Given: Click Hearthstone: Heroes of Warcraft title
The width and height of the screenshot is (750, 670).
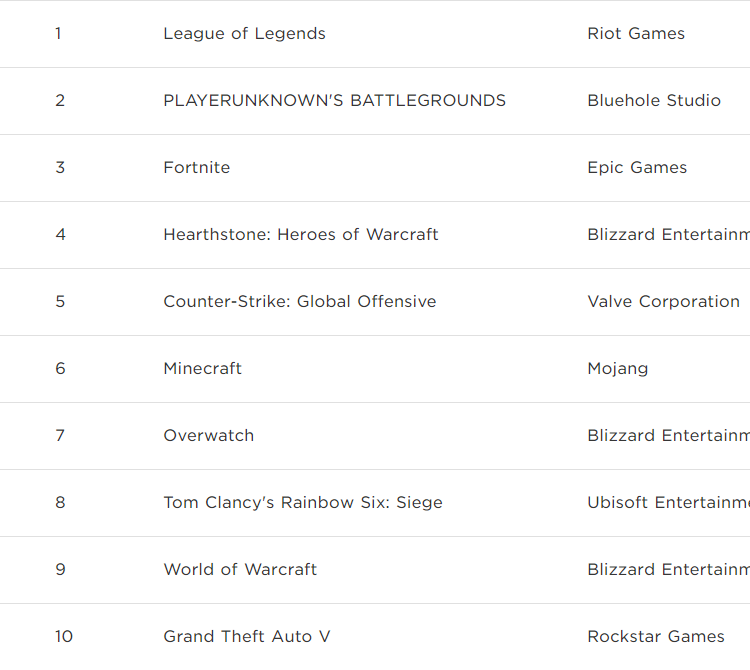Looking at the screenshot, I should point(300,235).
